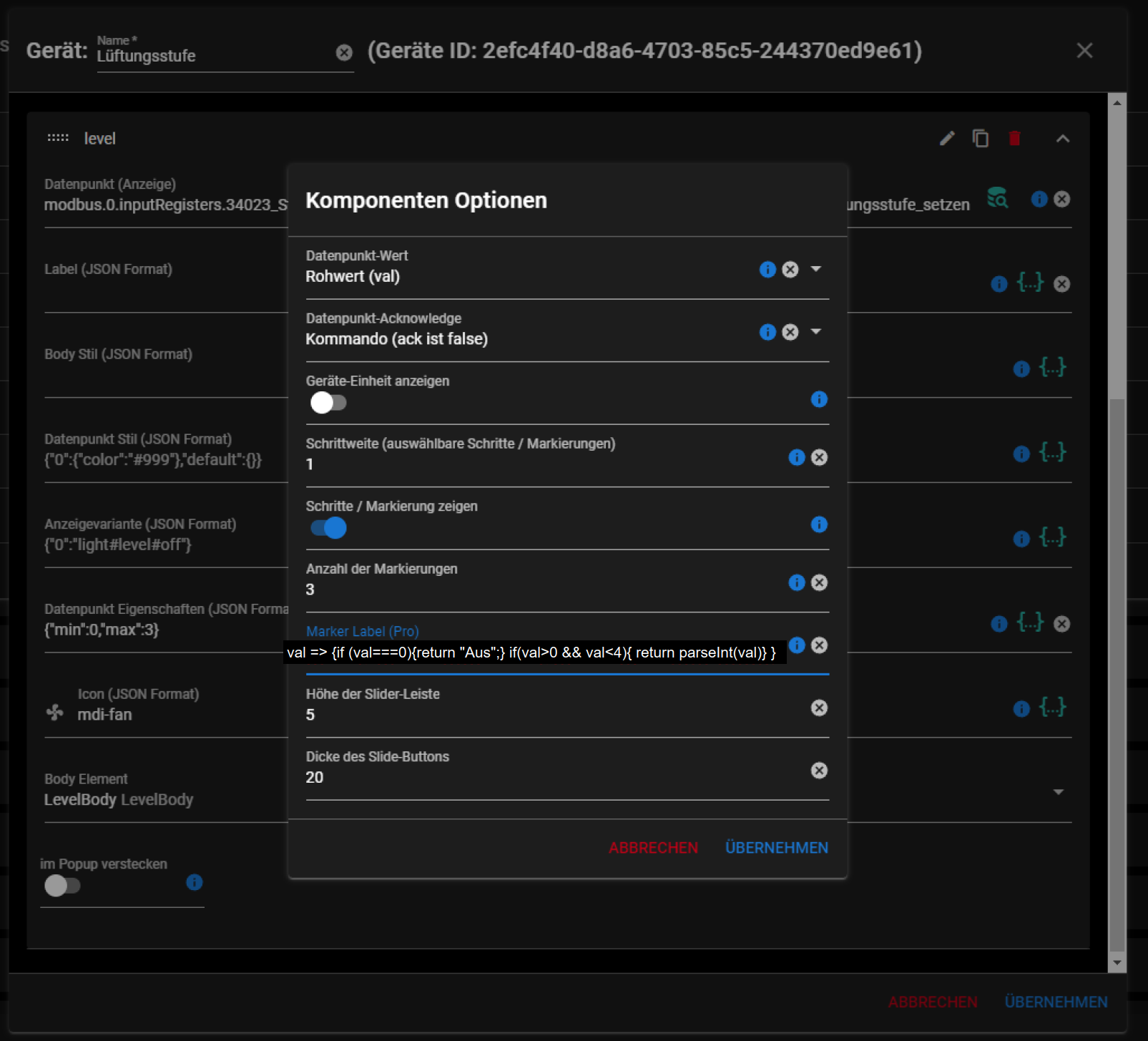The height and width of the screenshot is (1041, 1148).
Task: Edit the Marker Label function text field
Action: pyautogui.click(x=535, y=653)
